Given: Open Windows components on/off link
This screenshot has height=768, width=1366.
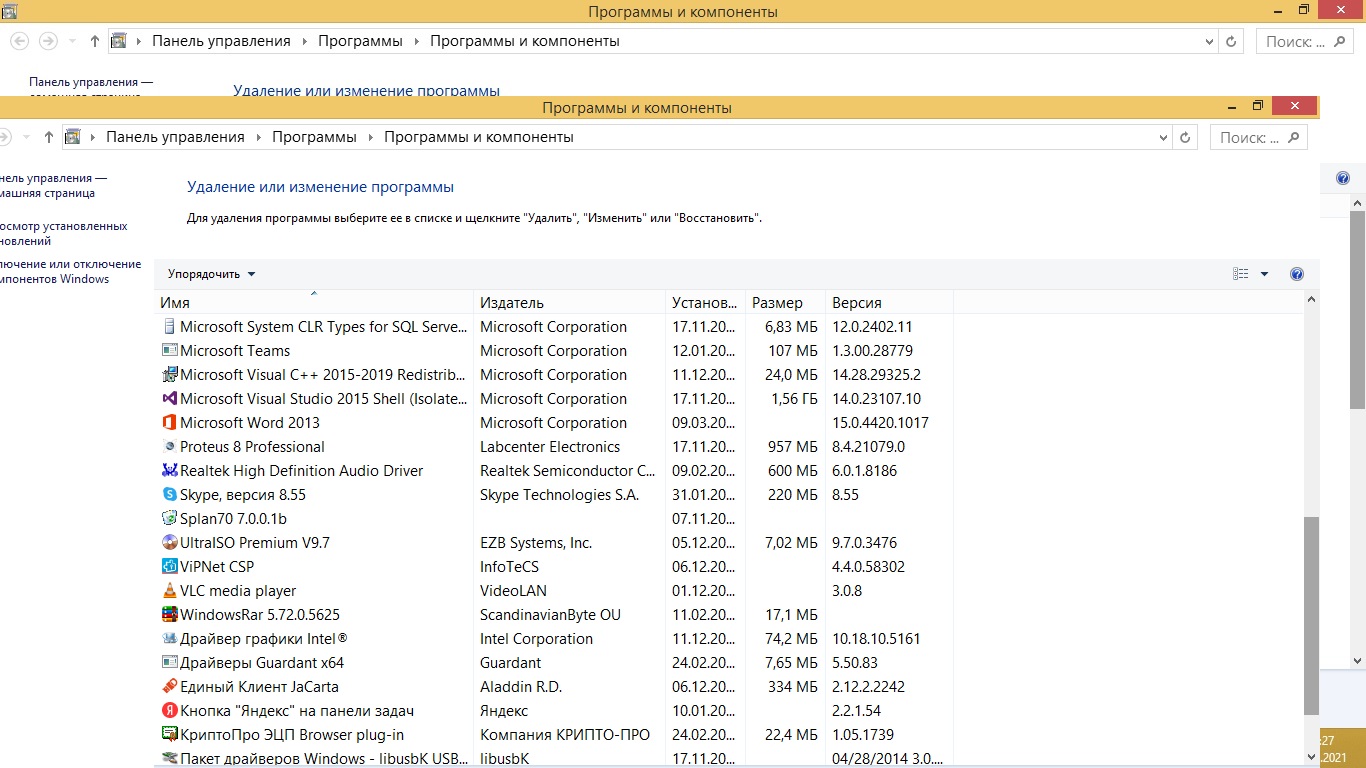Looking at the screenshot, I should click(x=70, y=272).
